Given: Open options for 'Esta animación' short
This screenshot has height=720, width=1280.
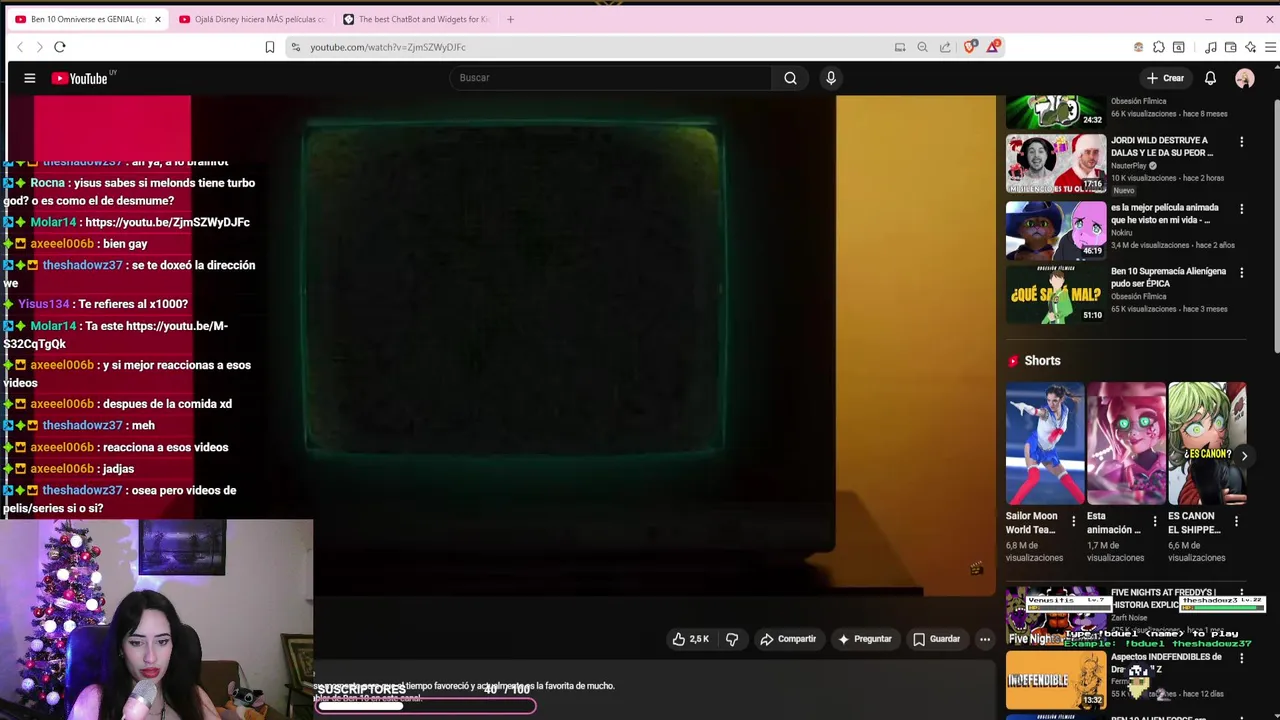Looking at the screenshot, I should [1155, 522].
